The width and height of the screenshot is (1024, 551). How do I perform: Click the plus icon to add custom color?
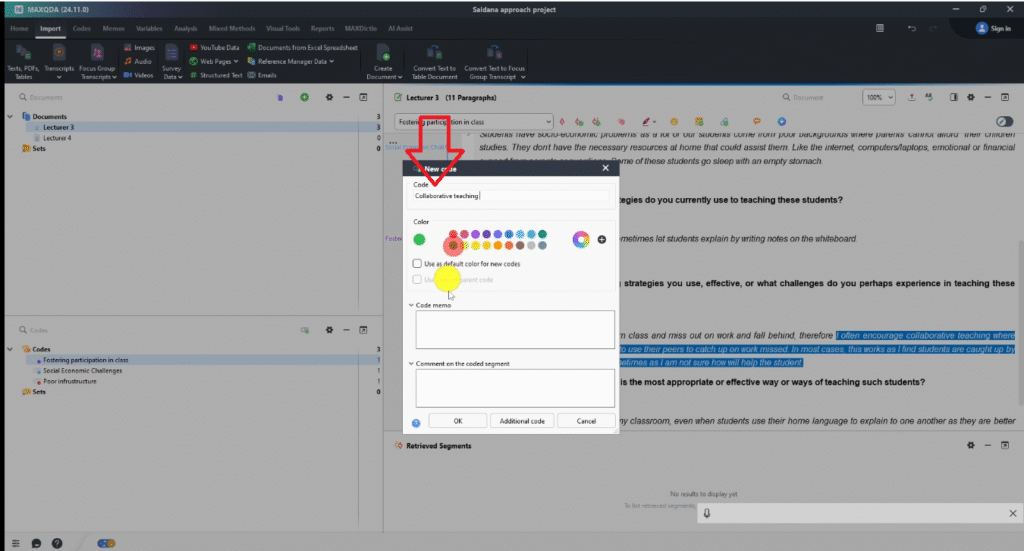602,239
